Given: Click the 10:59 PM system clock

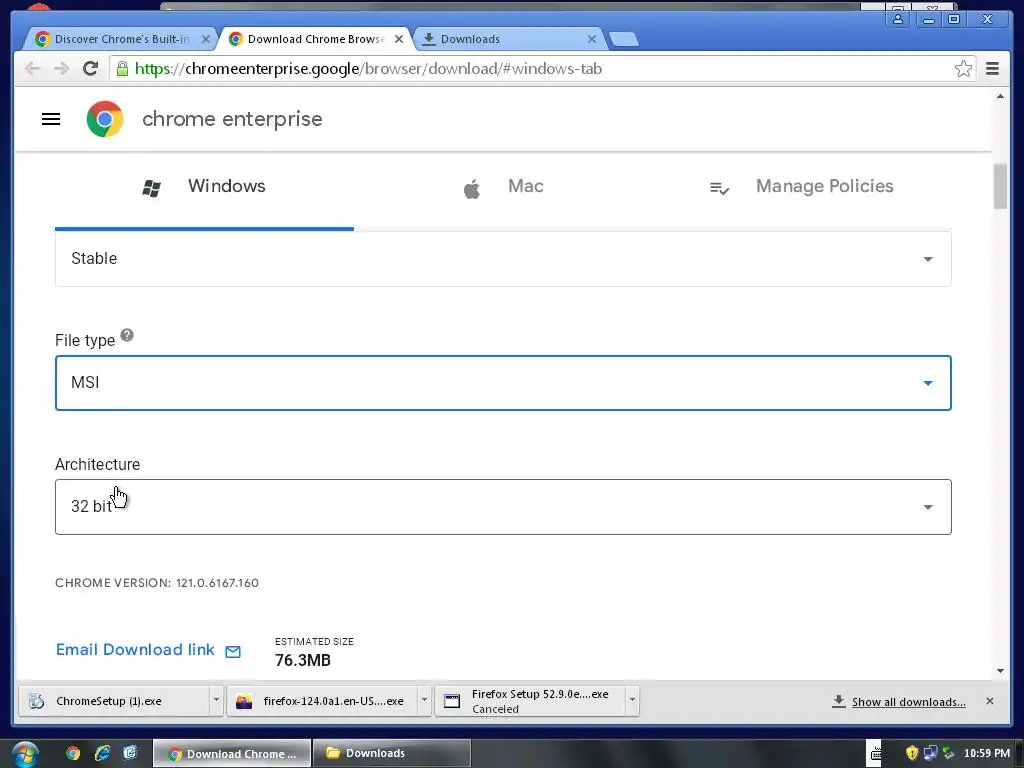Looking at the screenshot, I should pos(987,753).
